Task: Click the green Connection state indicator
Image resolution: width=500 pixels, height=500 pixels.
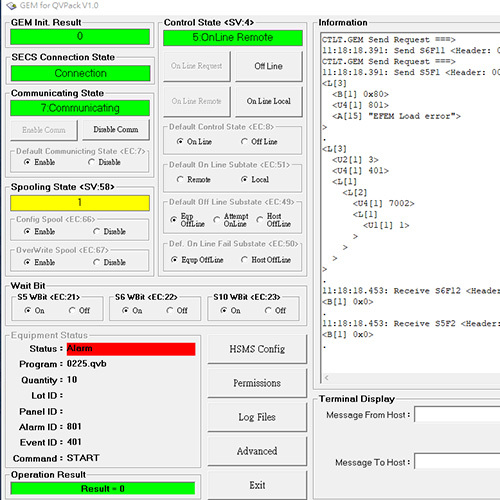Action: tap(80, 73)
